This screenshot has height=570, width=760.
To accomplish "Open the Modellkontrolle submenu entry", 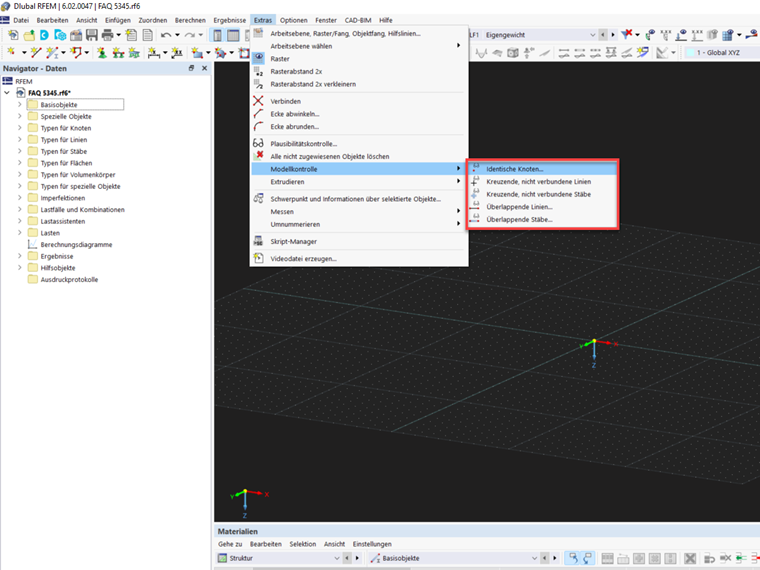I will coord(359,169).
